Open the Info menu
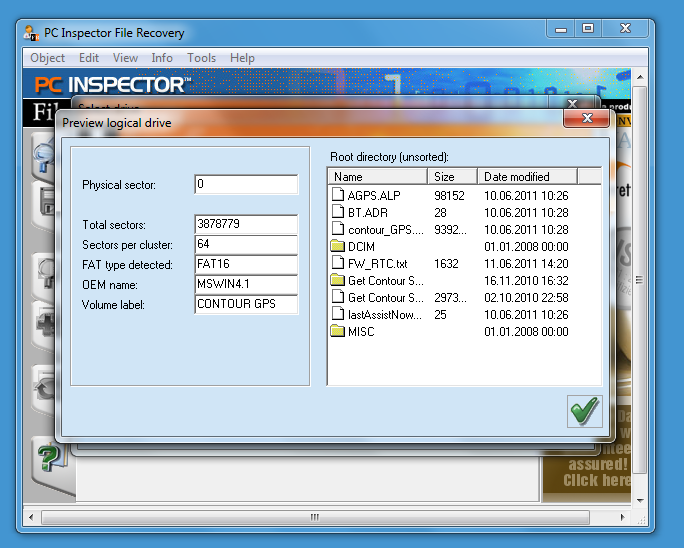Screen dimensions: 684x548 coord(162,58)
